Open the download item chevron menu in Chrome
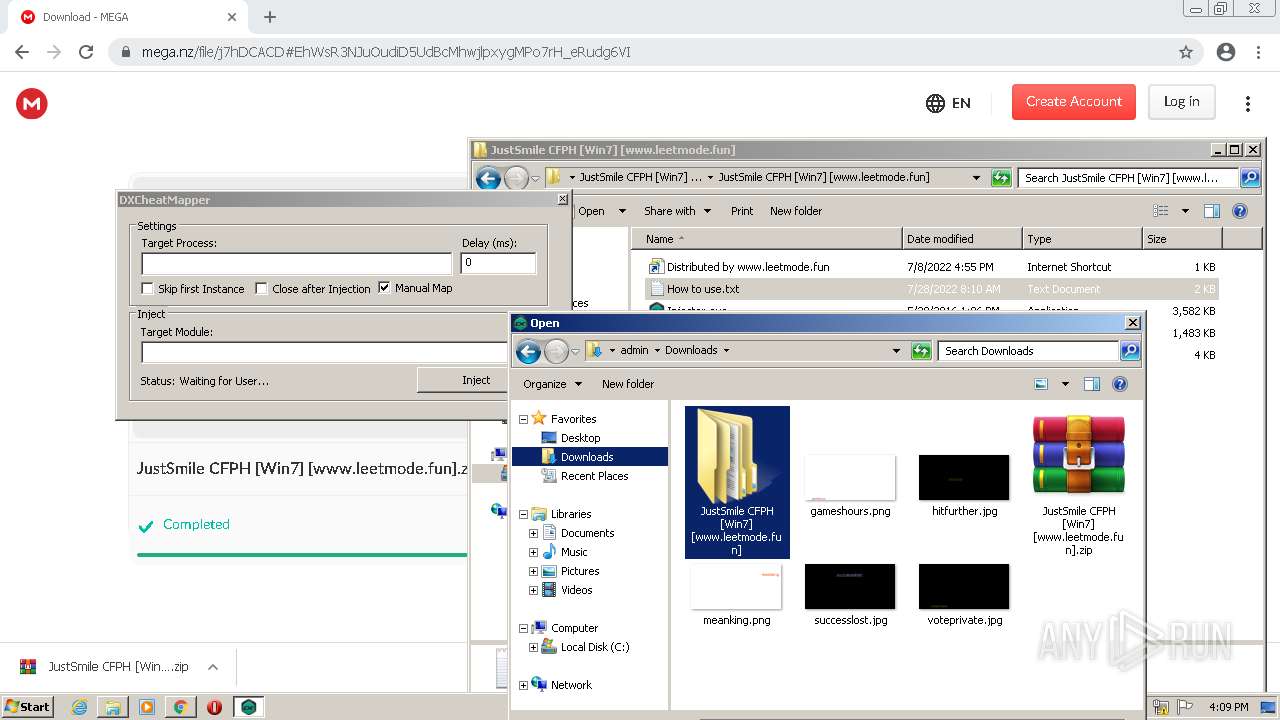The image size is (1280, 720). tap(212, 667)
